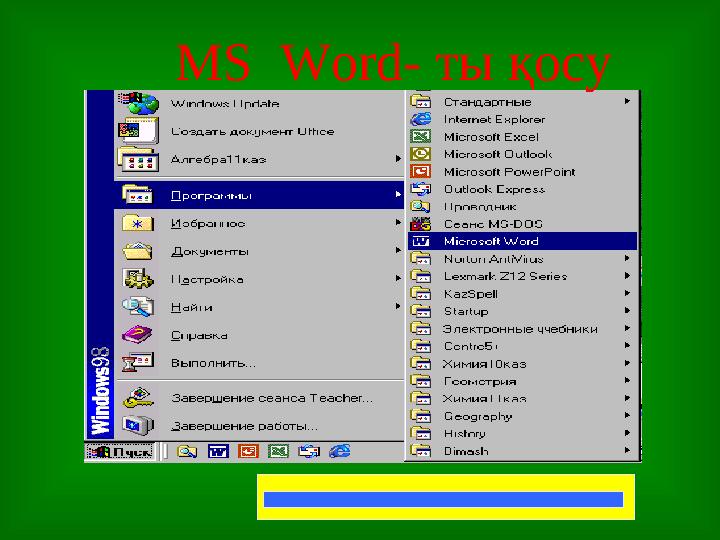
Task: Click the Microsoft PowerPoint list icon
Action: pos(421,171)
